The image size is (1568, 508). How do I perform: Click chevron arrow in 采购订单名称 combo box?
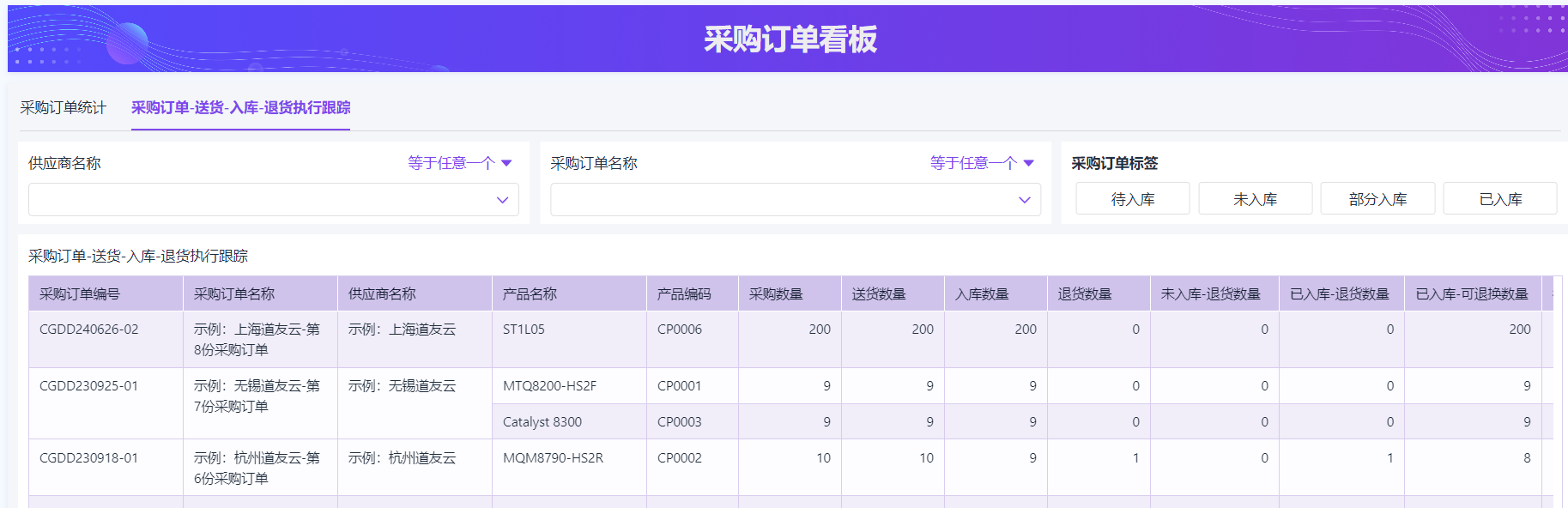[x=1024, y=200]
